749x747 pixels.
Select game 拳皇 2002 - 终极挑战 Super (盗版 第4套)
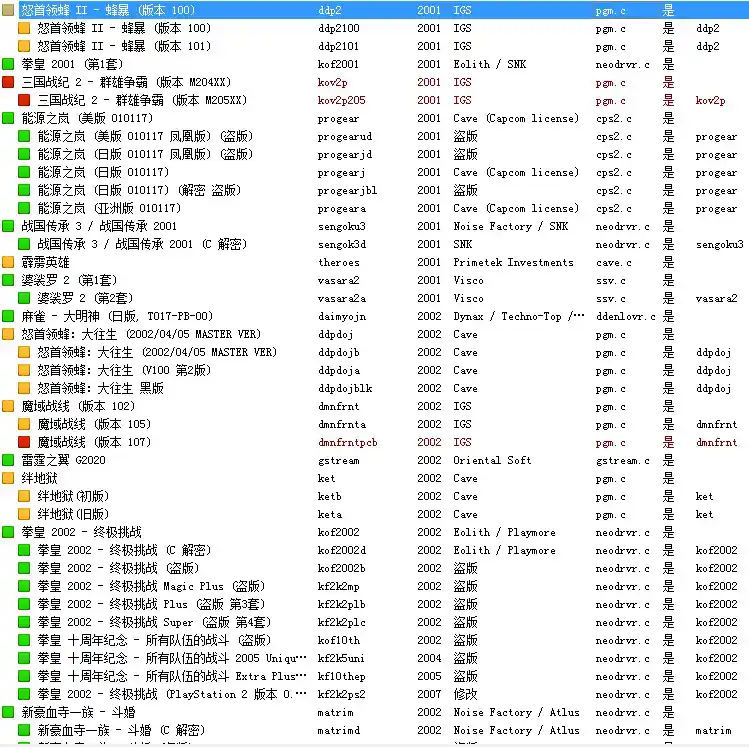point(154,622)
